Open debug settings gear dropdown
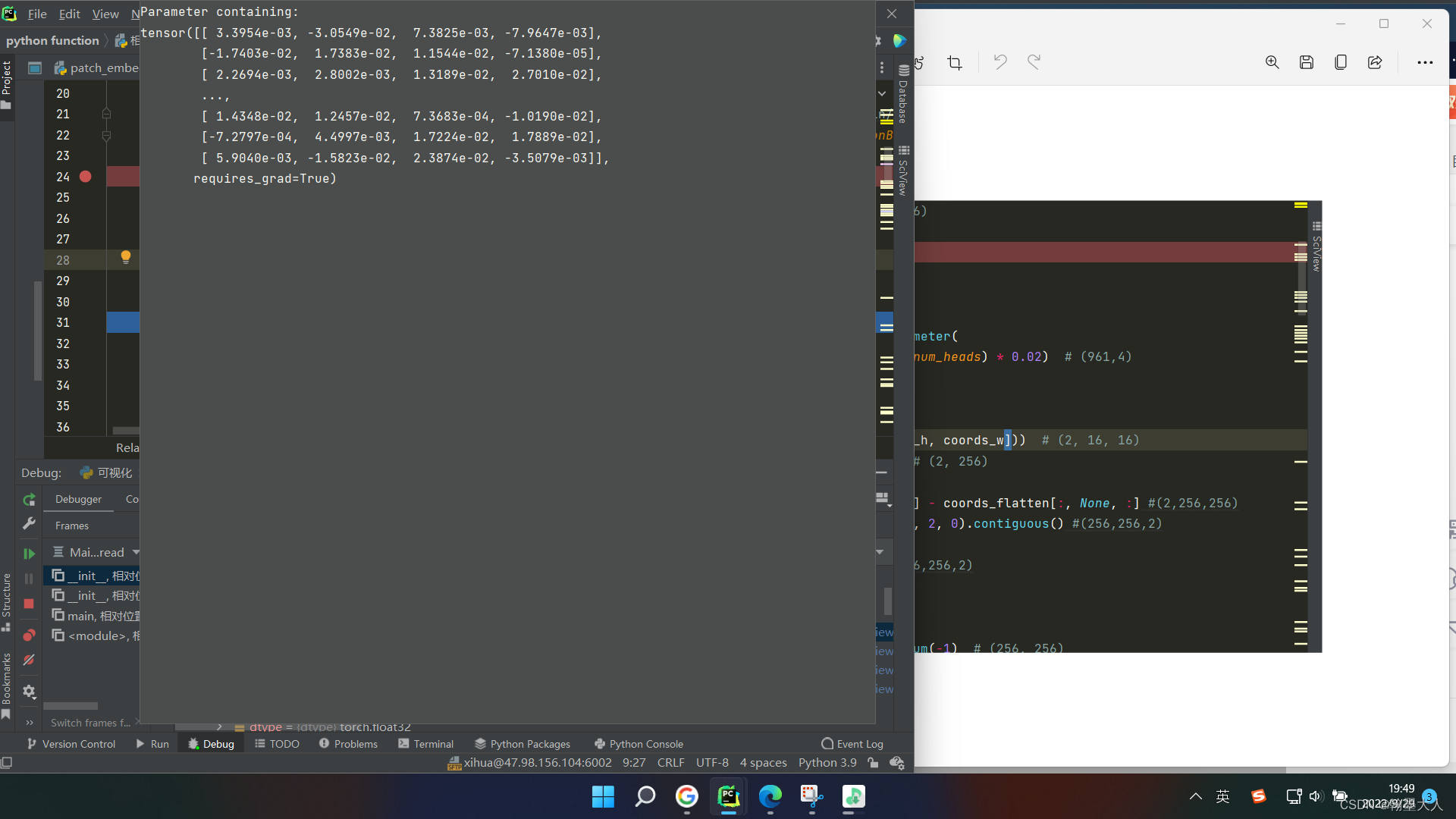Image resolution: width=1456 pixels, height=819 pixels. click(29, 692)
